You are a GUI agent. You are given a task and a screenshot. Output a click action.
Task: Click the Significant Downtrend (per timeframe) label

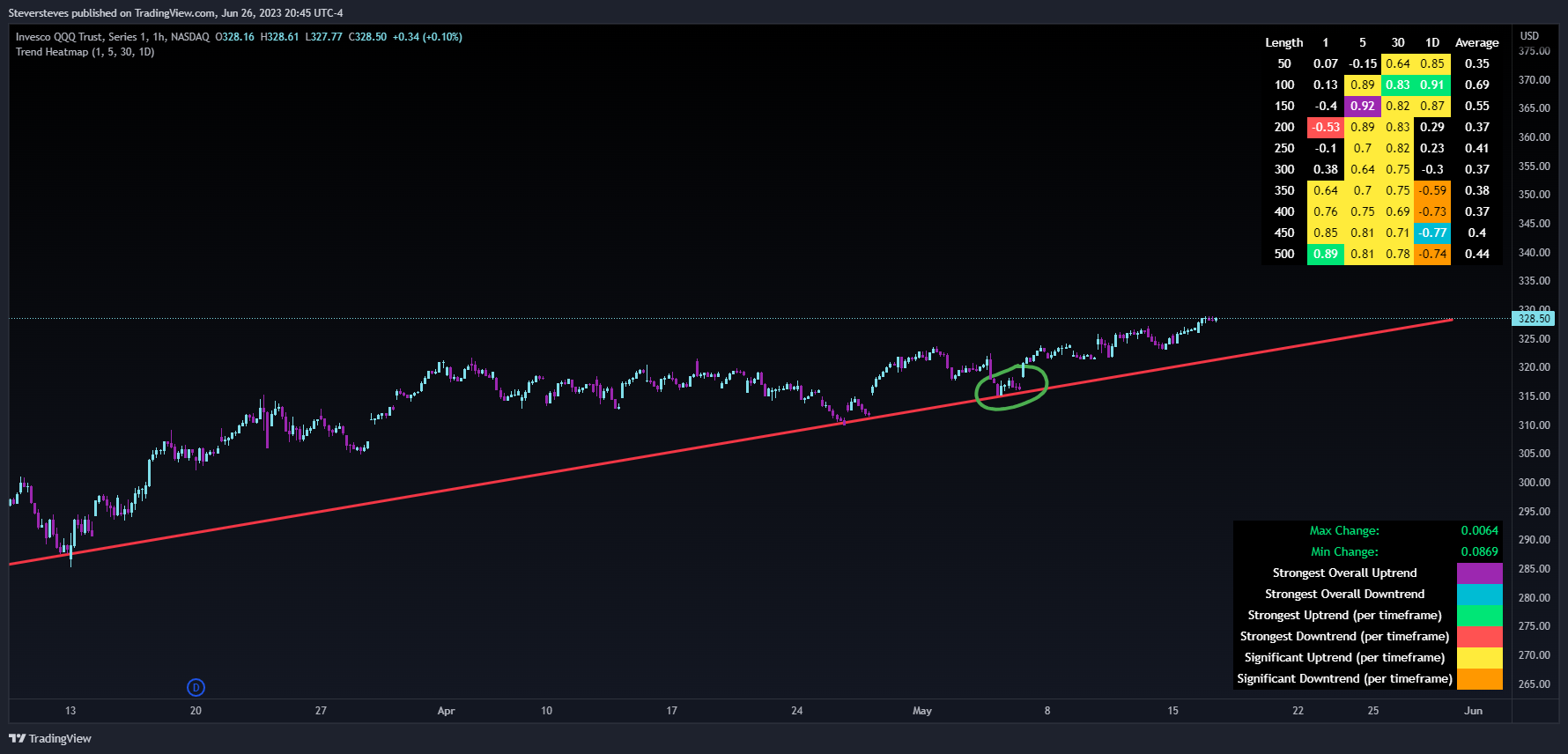point(1344,679)
